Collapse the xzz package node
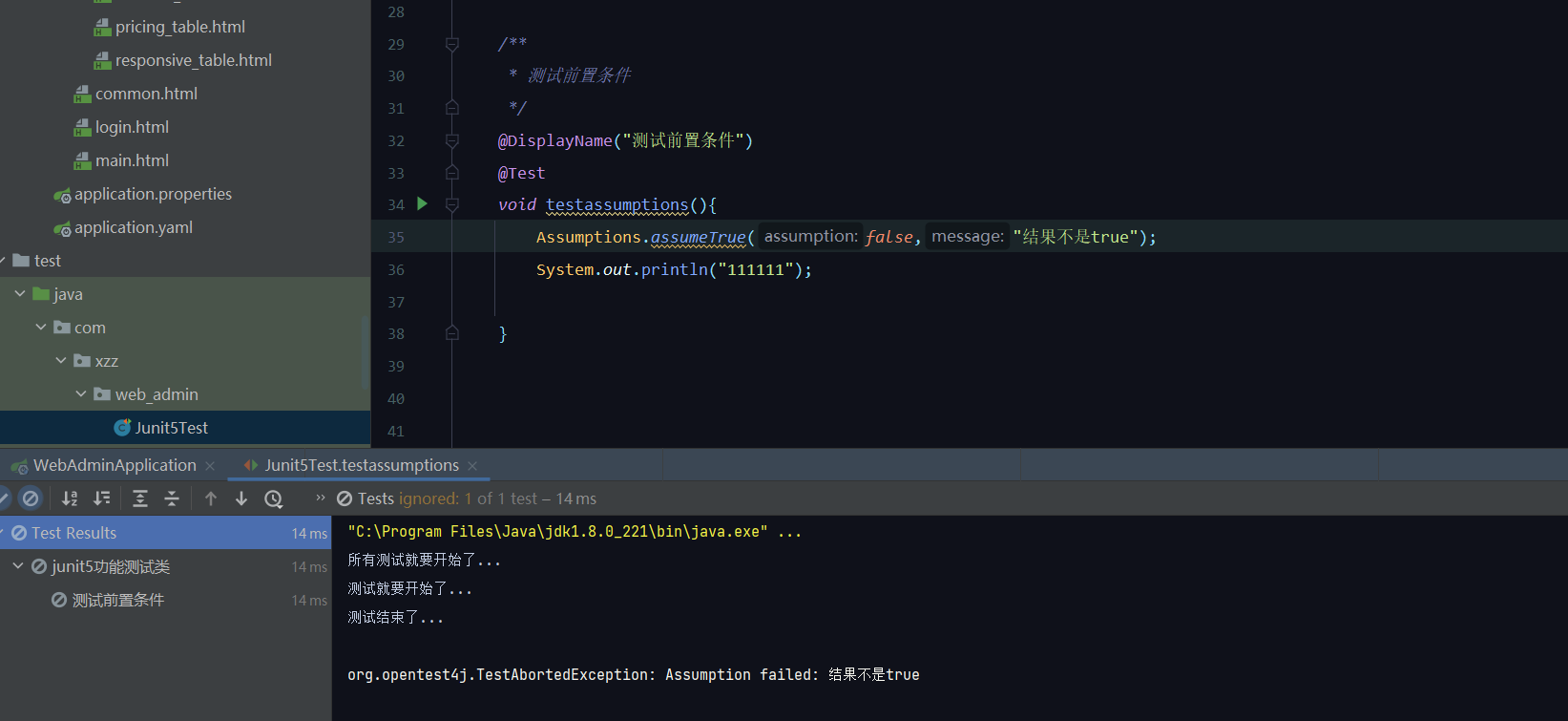Screen dimensions: 1568x721 61,361
